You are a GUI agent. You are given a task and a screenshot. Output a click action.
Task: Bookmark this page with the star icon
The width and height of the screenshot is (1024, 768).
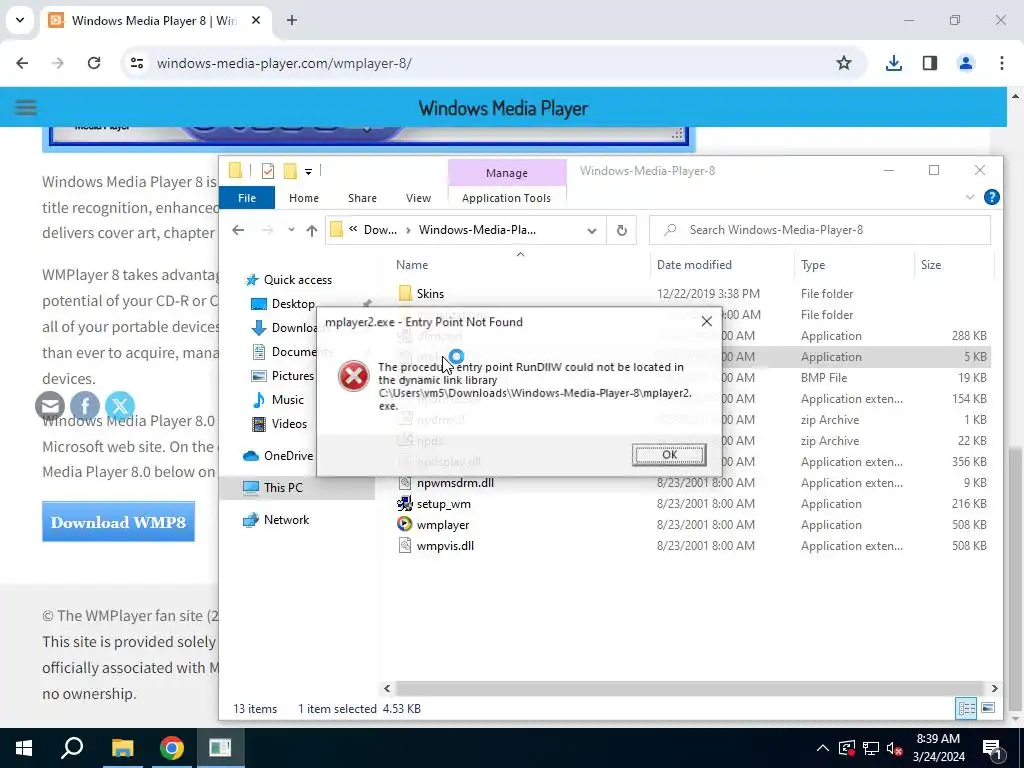(x=844, y=63)
